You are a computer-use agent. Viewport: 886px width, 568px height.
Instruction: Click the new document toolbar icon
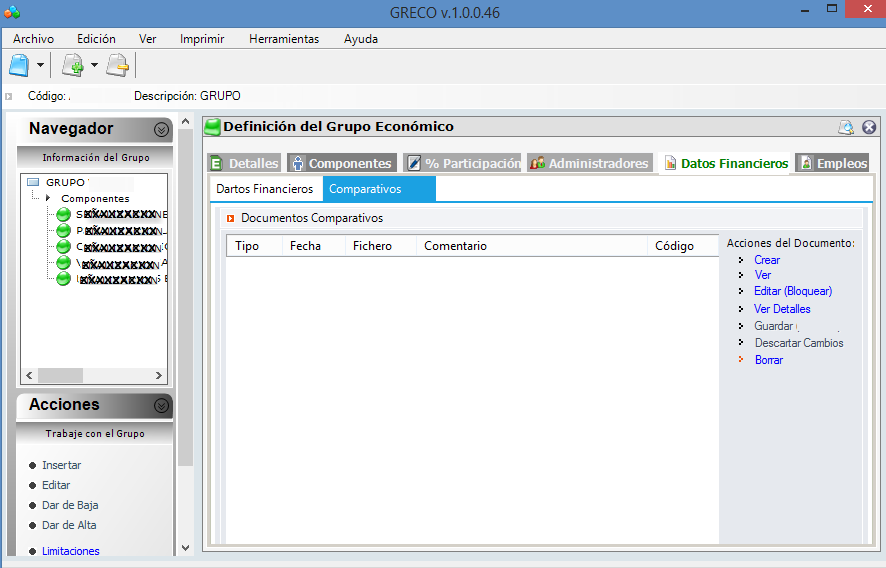coord(19,66)
